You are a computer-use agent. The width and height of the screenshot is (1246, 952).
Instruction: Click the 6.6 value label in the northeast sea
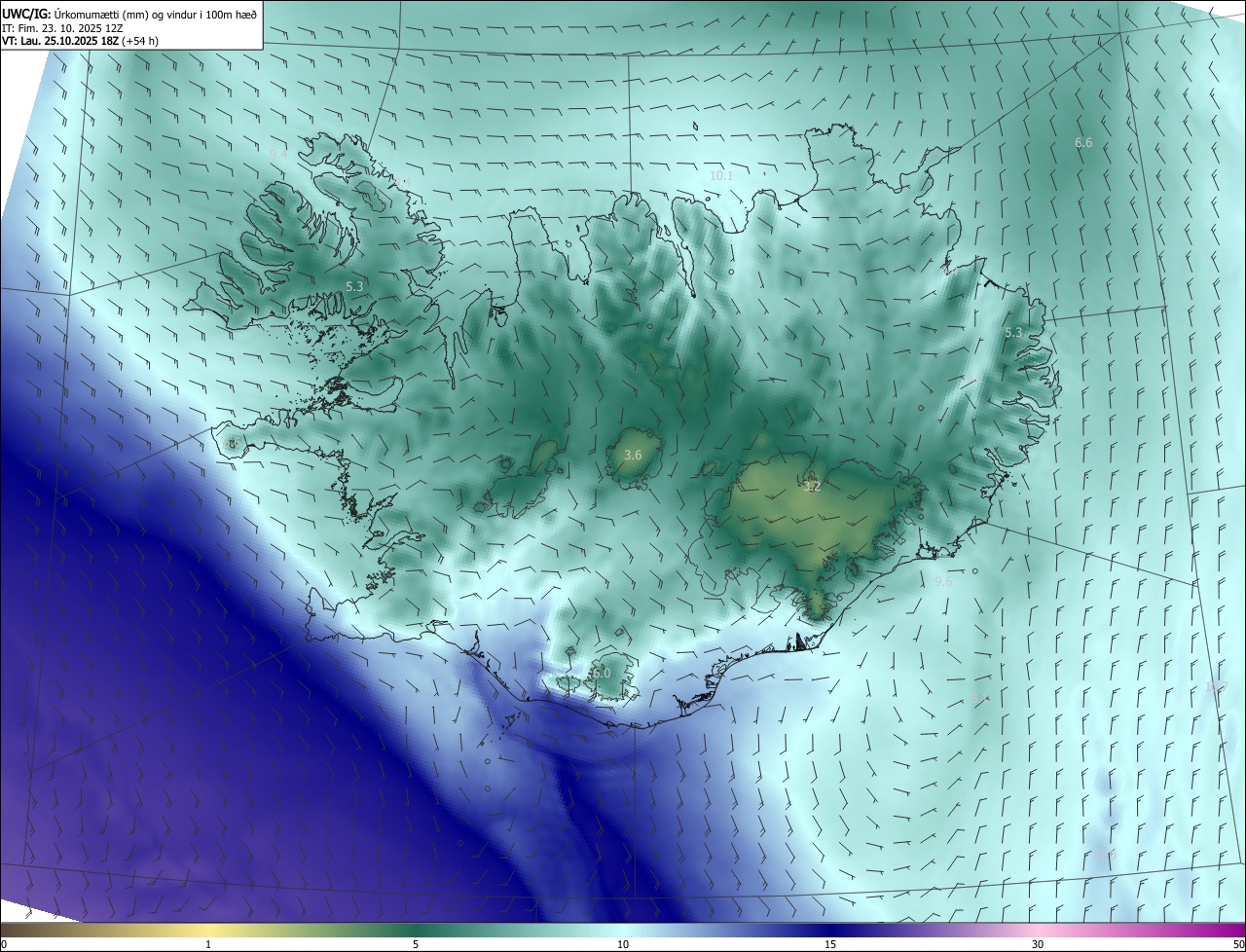coord(1083,143)
